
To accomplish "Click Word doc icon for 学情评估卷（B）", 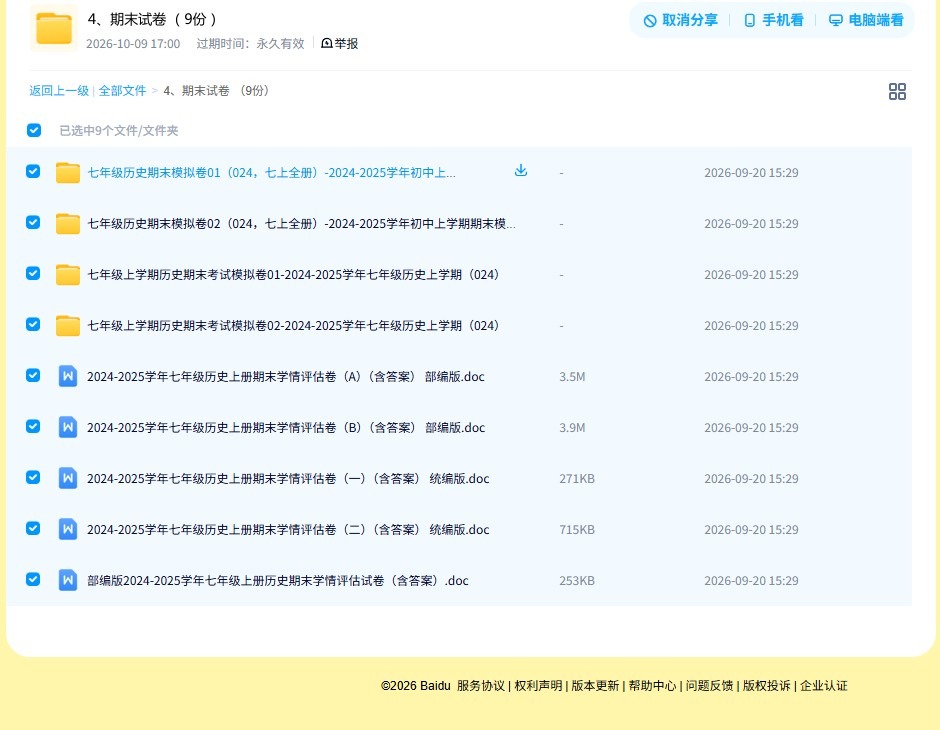I will coord(68,427).
